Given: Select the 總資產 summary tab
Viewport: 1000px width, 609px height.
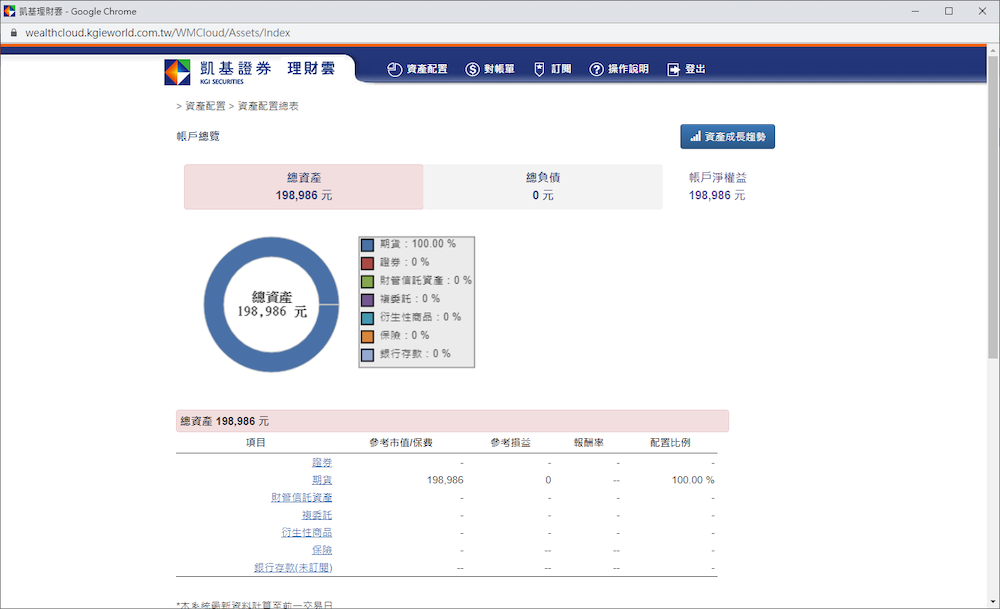Looking at the screenshot, I should [x=303, y=187].
